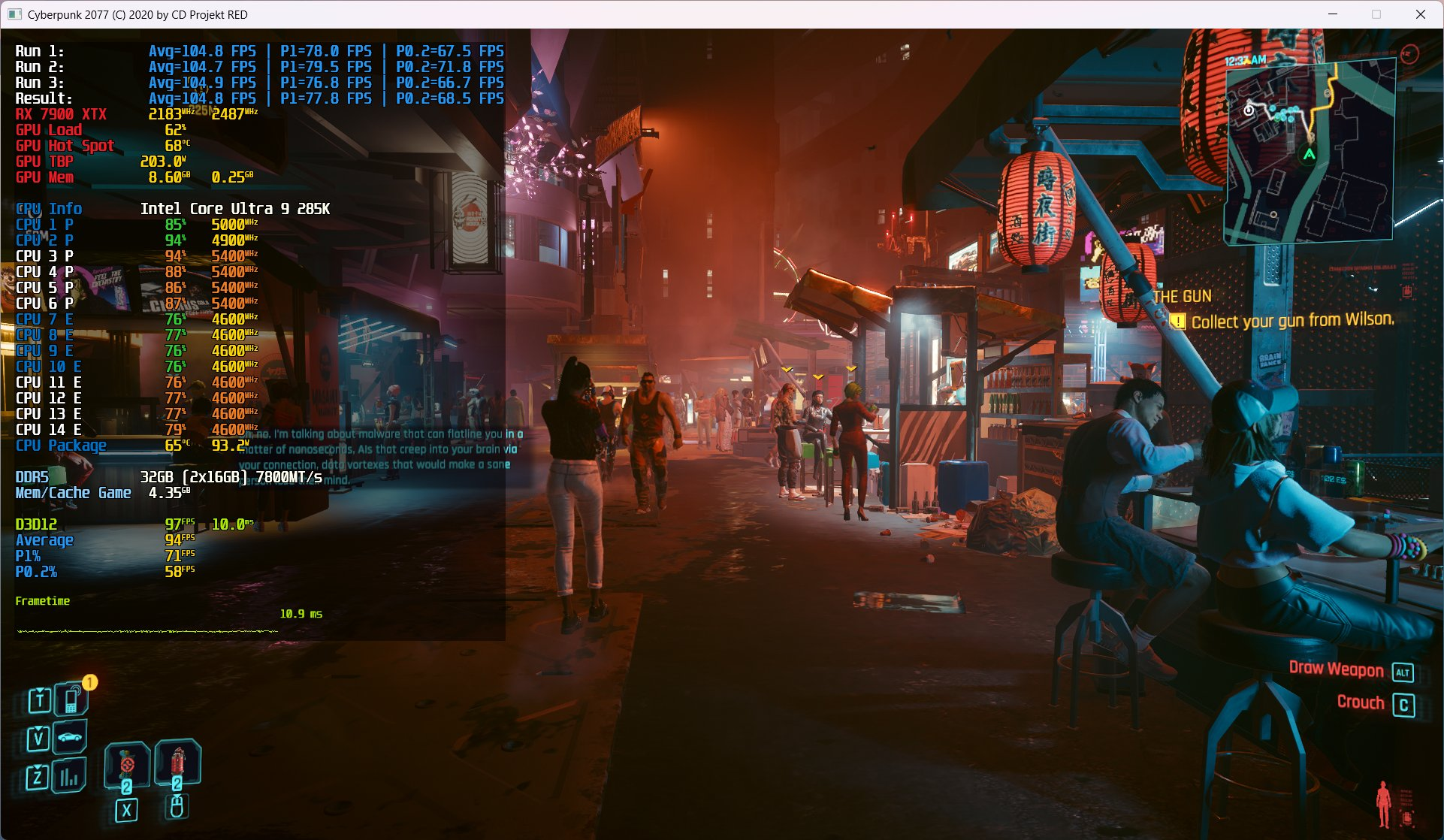Click the white circle objective marker on the minimap
The image size is (1444, 840).
coord(1249,110)
